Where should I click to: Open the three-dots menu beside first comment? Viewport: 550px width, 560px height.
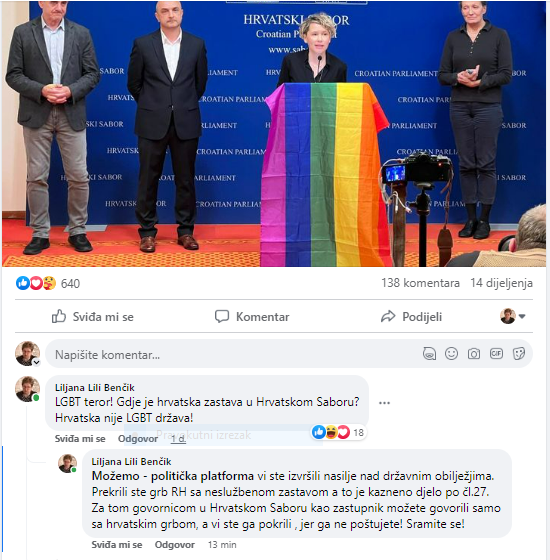384,403
